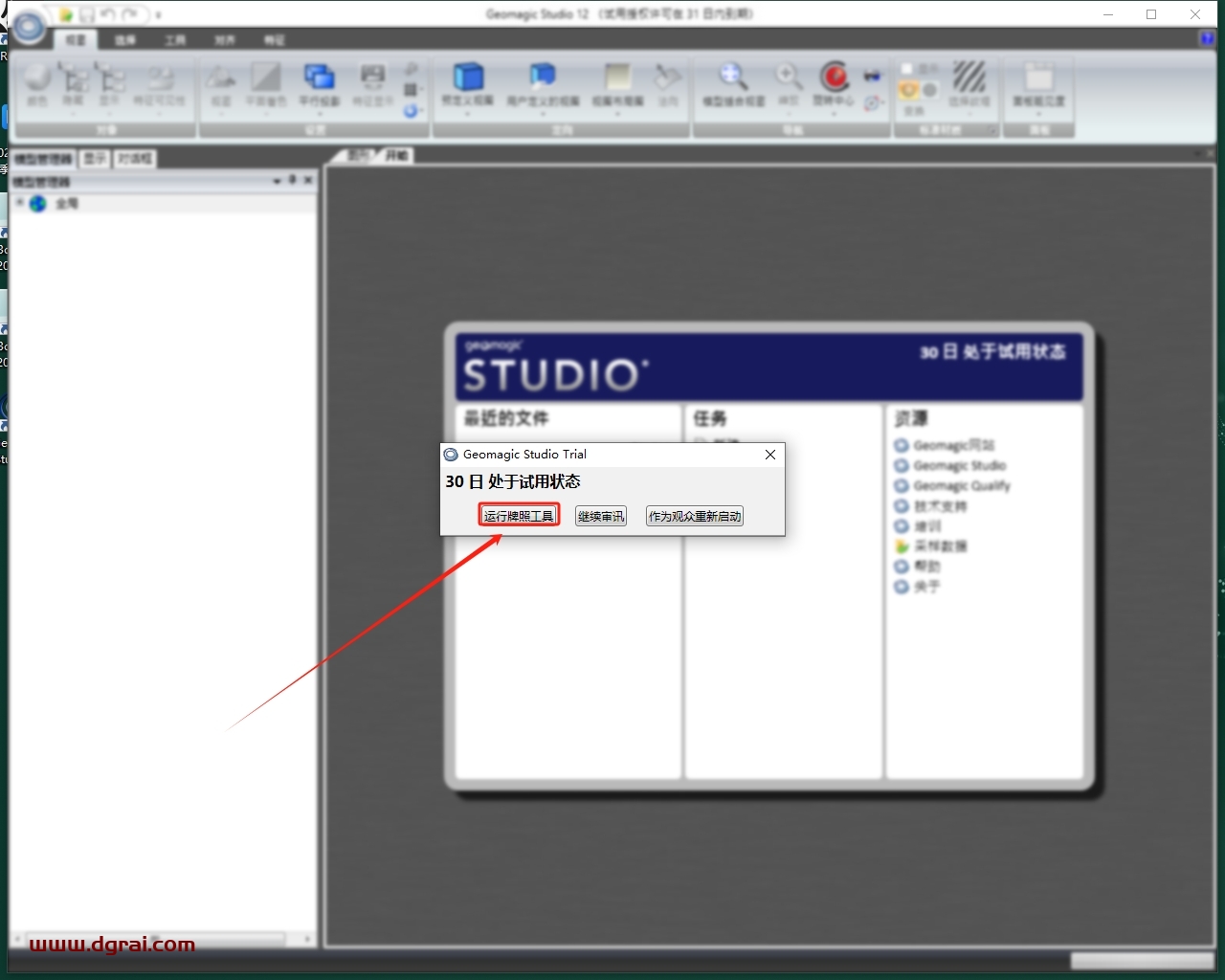Click the 预定义视图 blue cube icon

467,77
